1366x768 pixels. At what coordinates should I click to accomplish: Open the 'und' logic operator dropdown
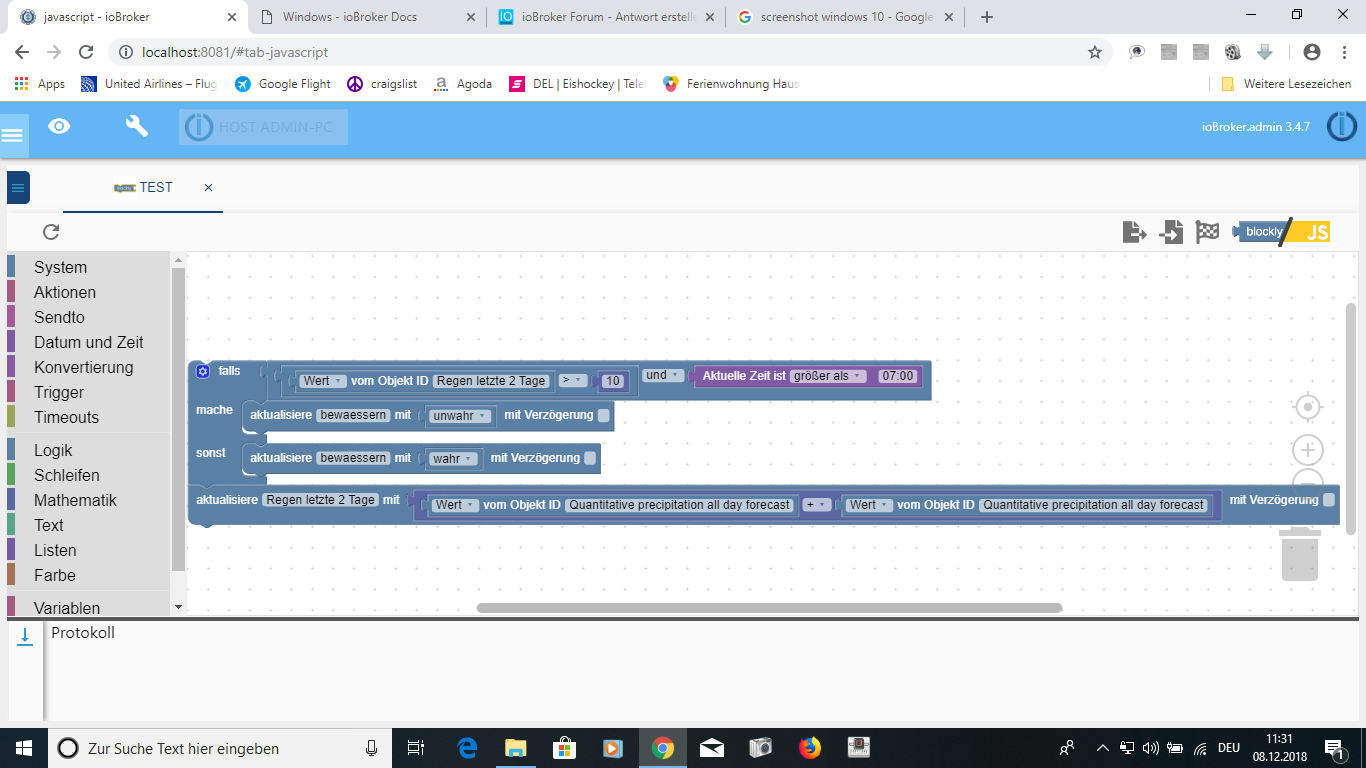tap(662, 375)
